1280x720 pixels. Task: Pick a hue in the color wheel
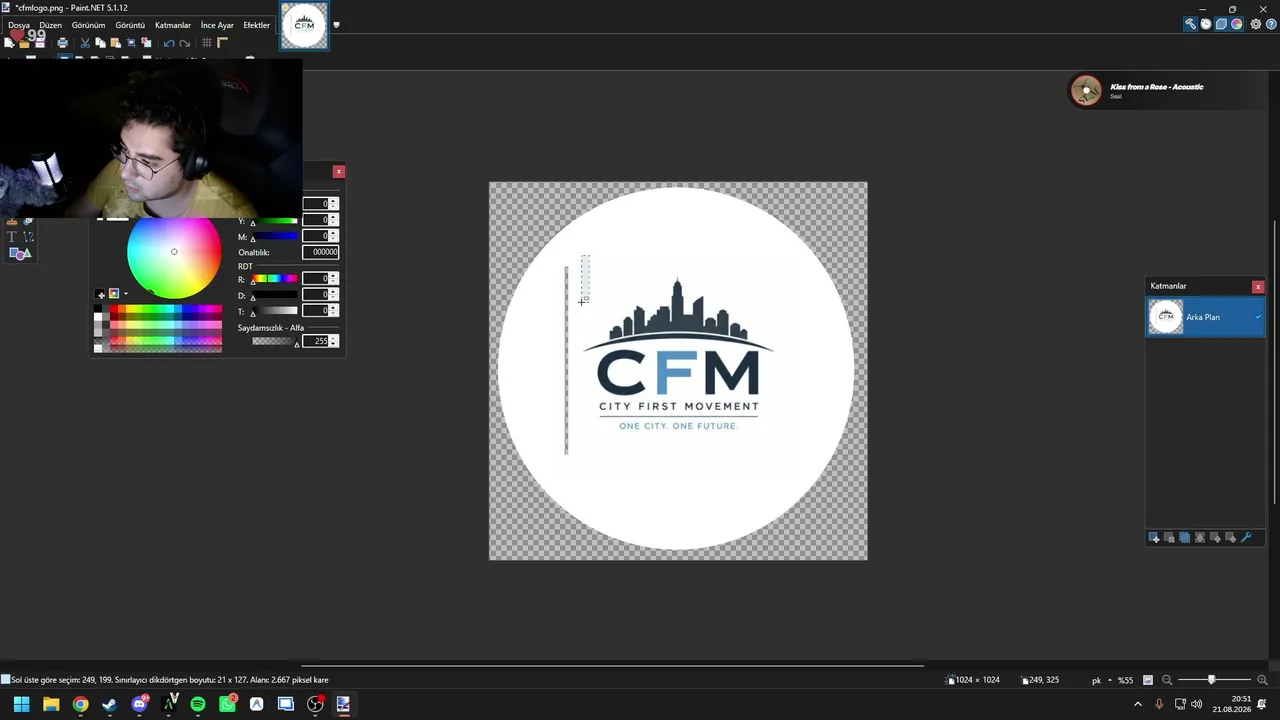(174, 252)
